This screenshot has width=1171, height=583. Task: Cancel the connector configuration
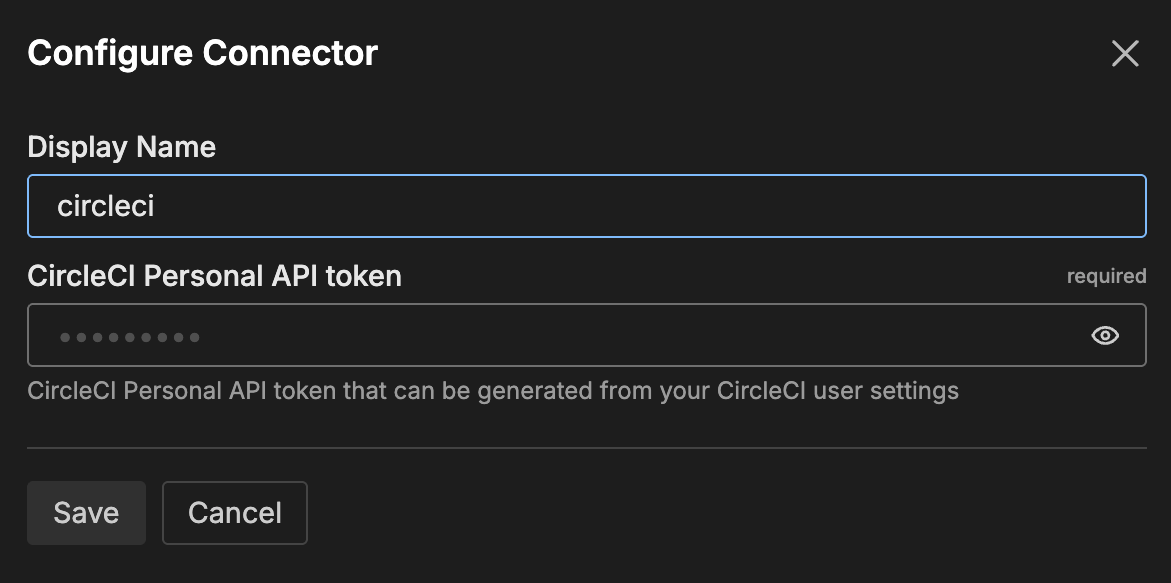pyautogui.click(x=235, y=513)
